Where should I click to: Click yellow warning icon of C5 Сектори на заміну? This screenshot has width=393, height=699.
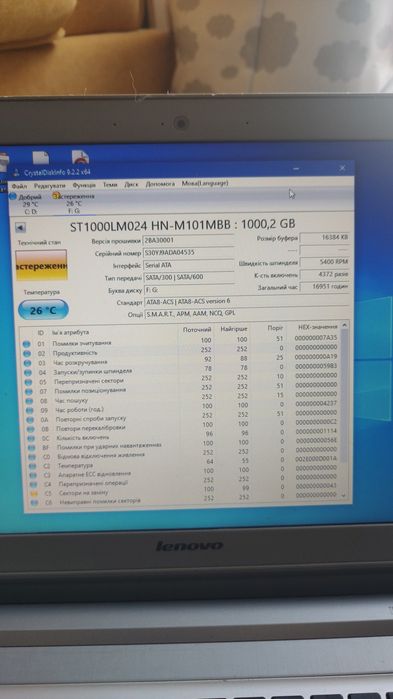(34, 493)
